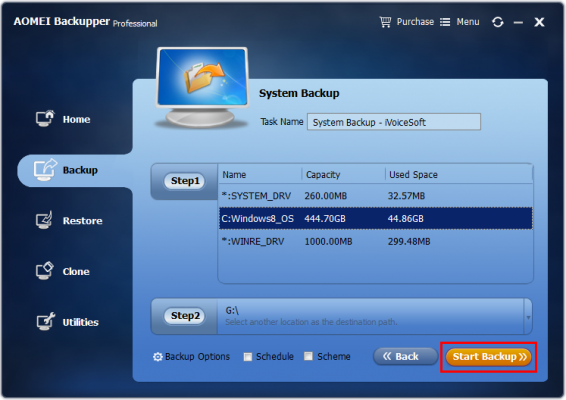
Task: Start the backup with Start Backup button
Action: point(489,357)
